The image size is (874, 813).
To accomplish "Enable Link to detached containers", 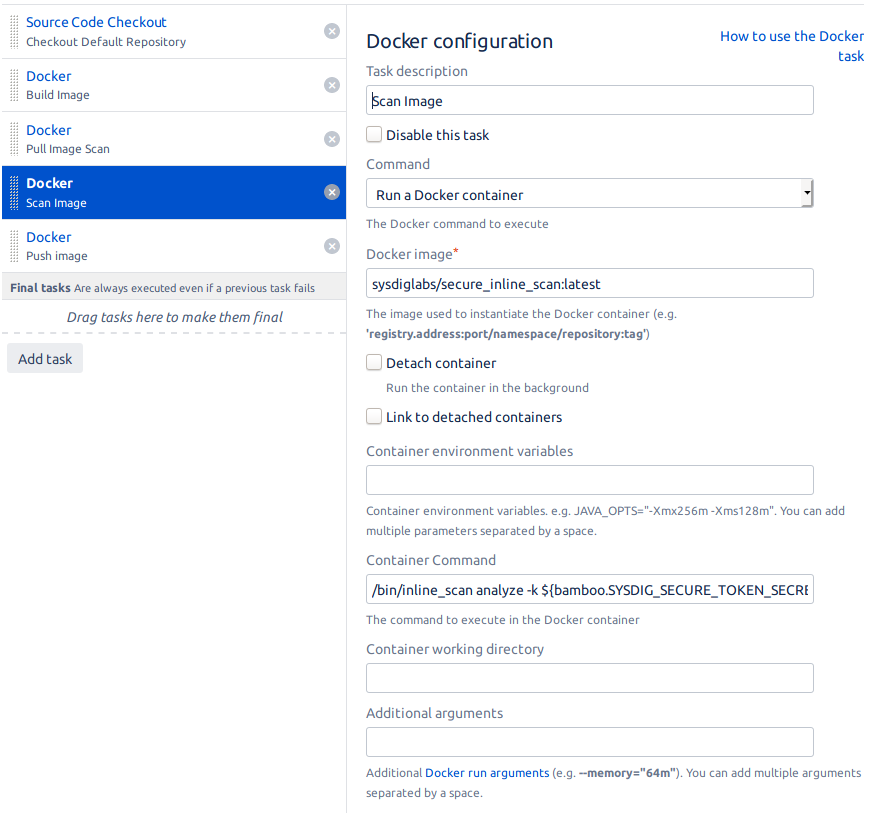I will [373, 416].
